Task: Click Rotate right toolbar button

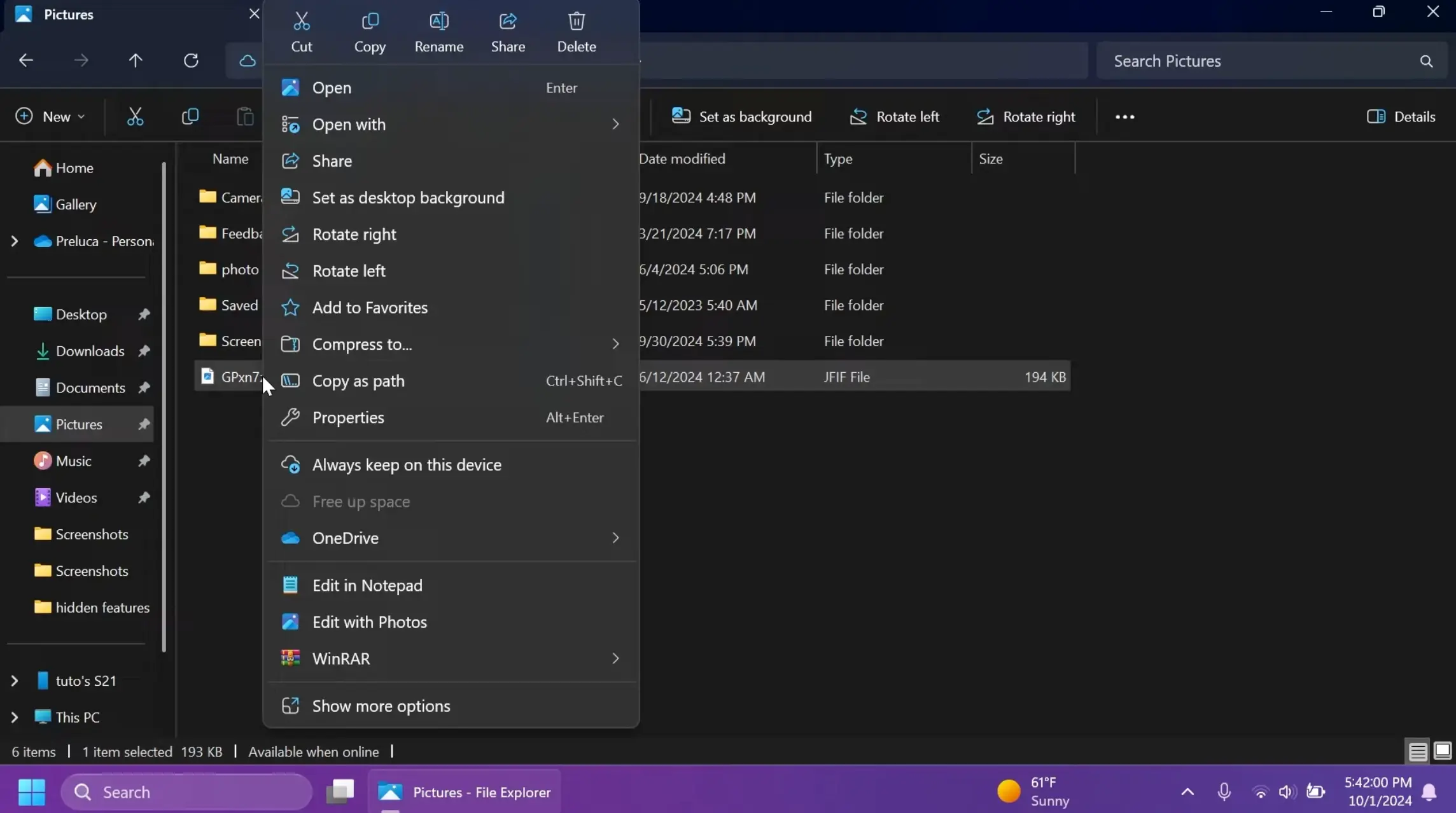Action: 1026,116
